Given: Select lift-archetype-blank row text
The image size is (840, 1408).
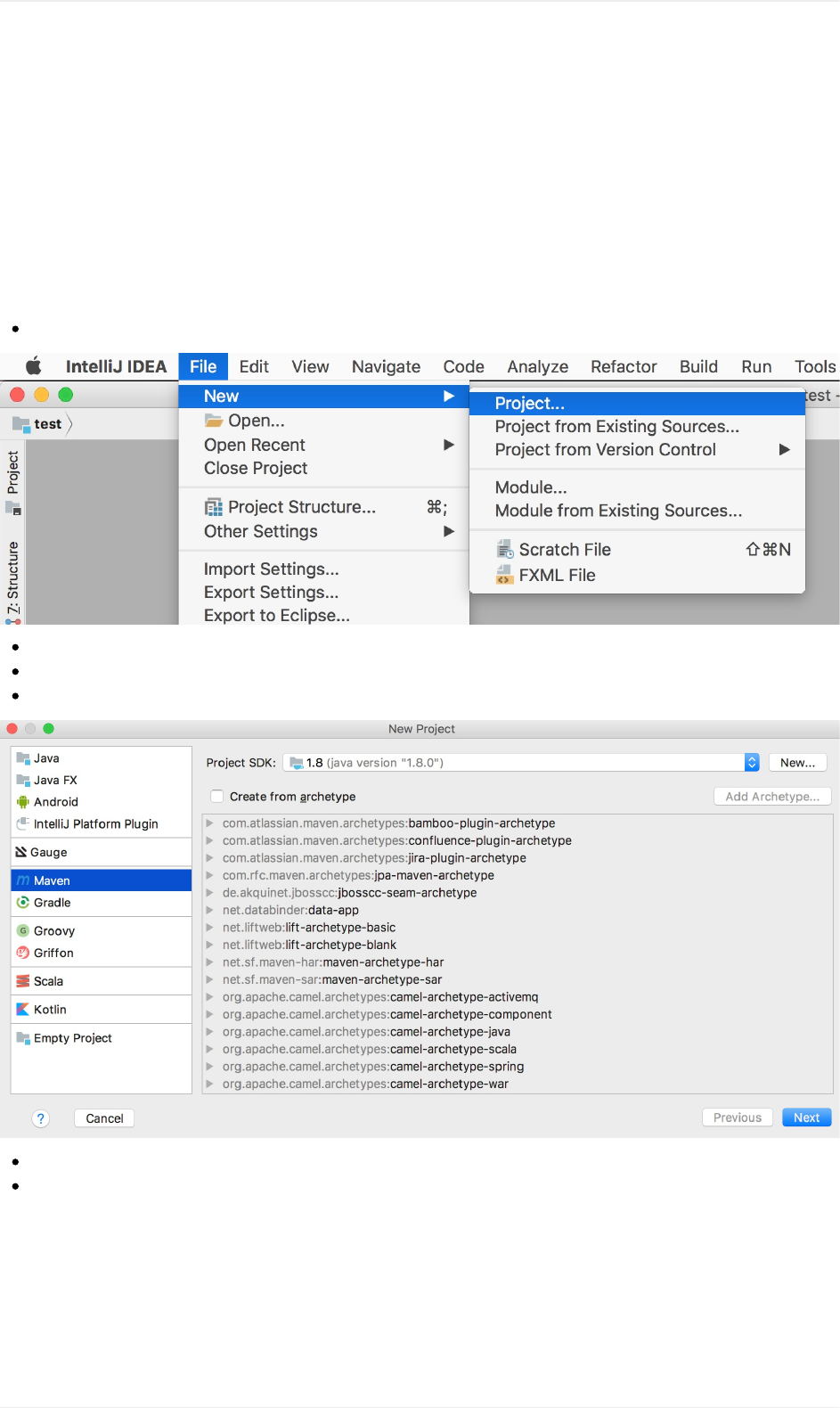Looking at the screenshot, I should (309, 945).
